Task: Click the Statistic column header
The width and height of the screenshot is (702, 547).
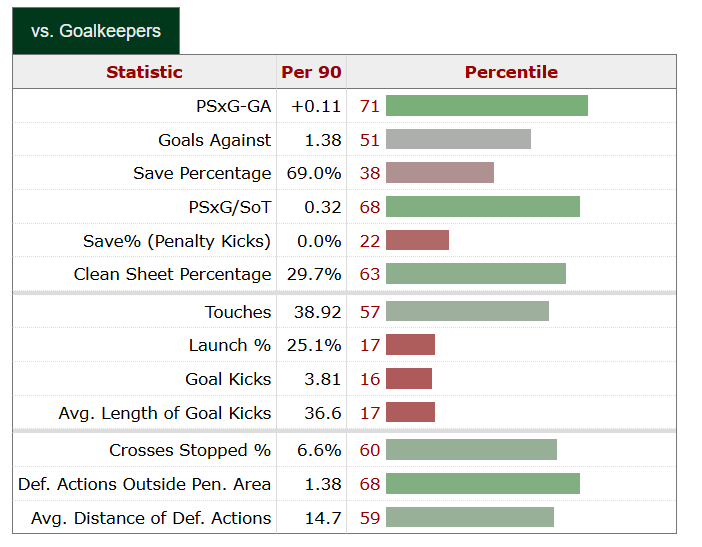Action: [x=145, y=72]
